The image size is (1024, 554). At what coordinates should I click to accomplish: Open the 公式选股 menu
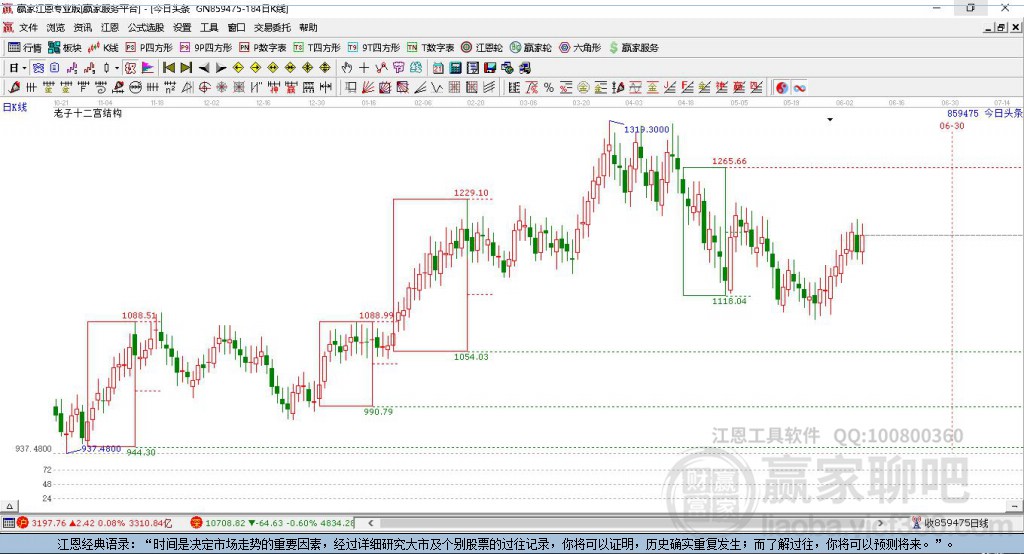click(146, 27)
